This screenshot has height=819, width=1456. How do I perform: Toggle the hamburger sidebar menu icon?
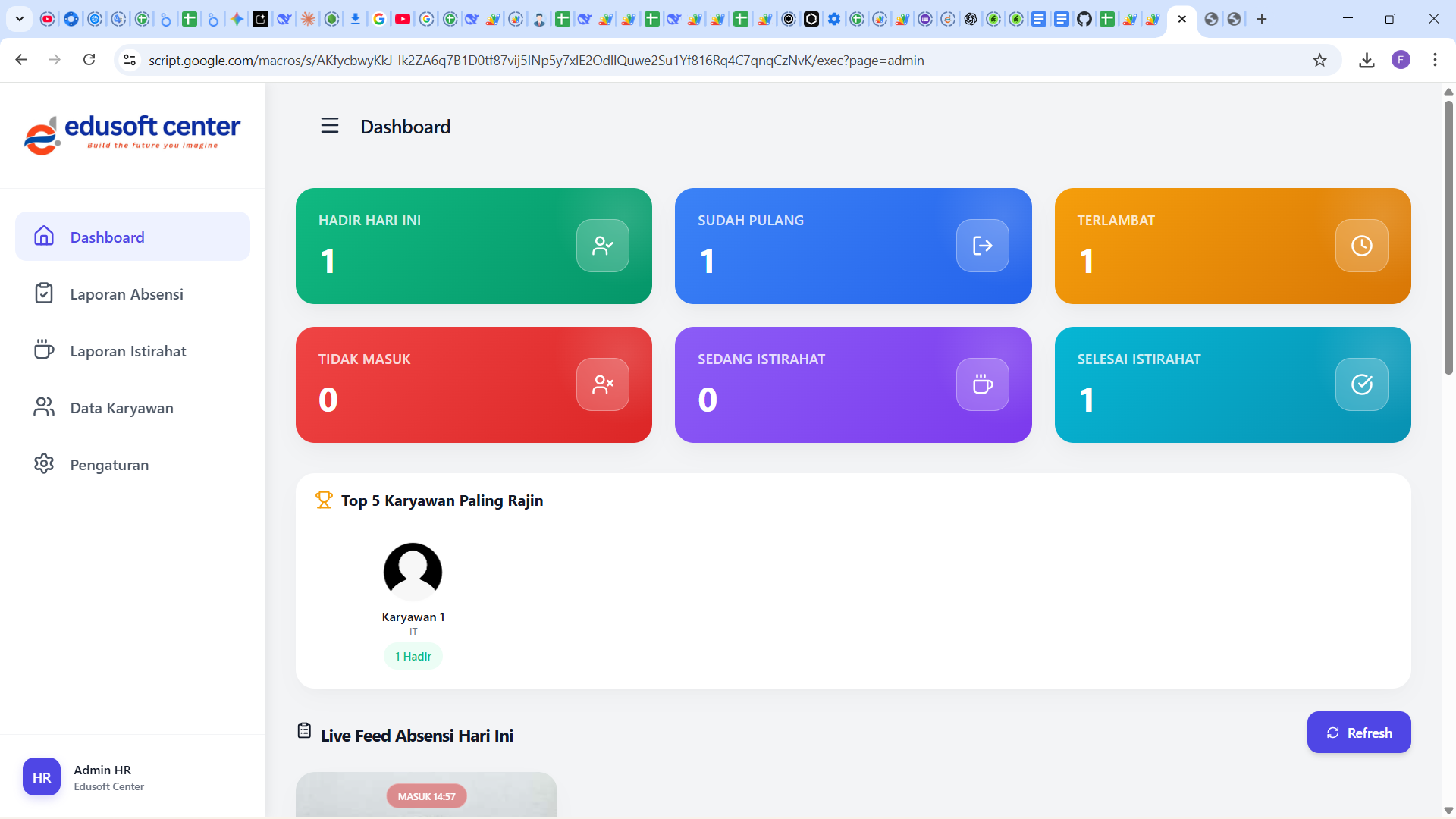329,126
